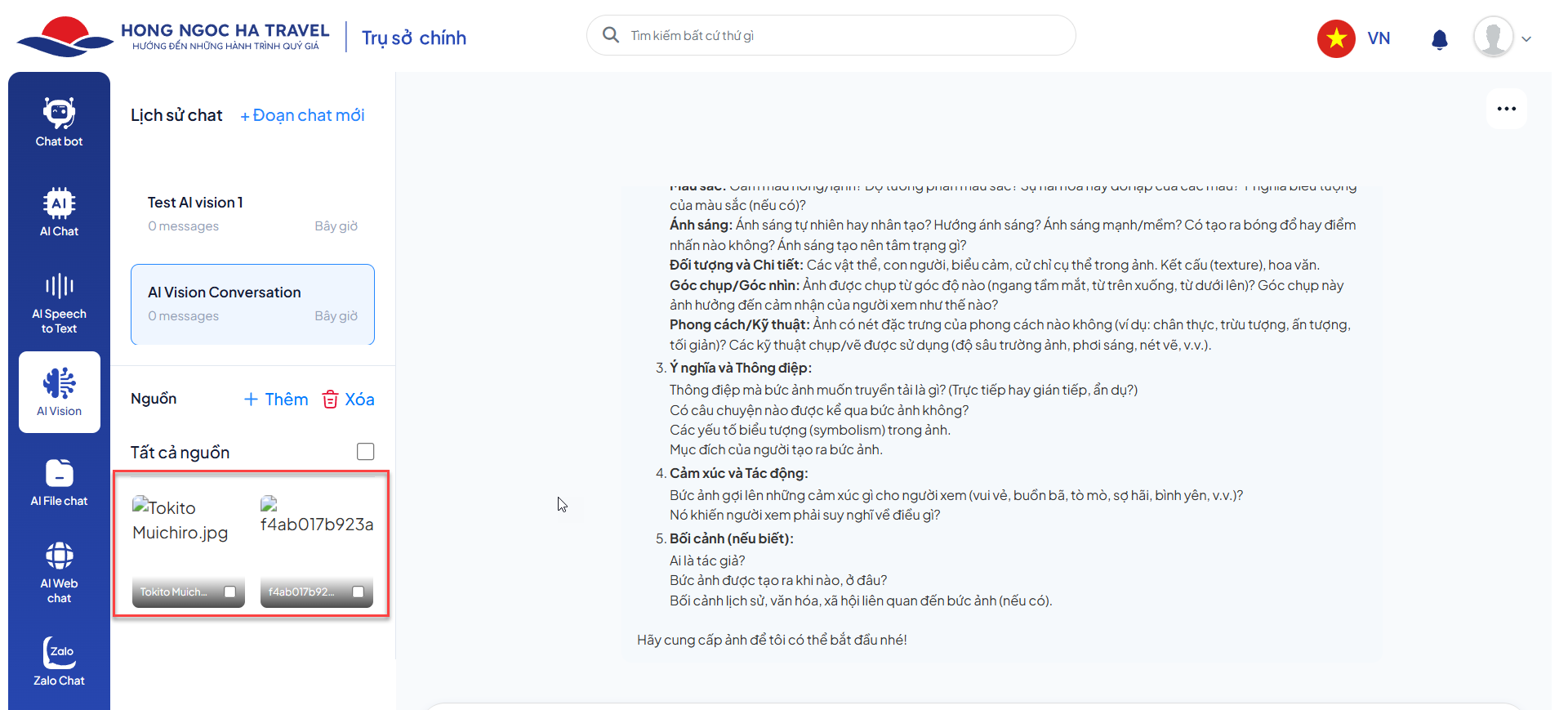The image size is (1568, 710).
Task: Open the AI Chat sidebar icon
Action: pyautogui.click(x=59, y=212)
